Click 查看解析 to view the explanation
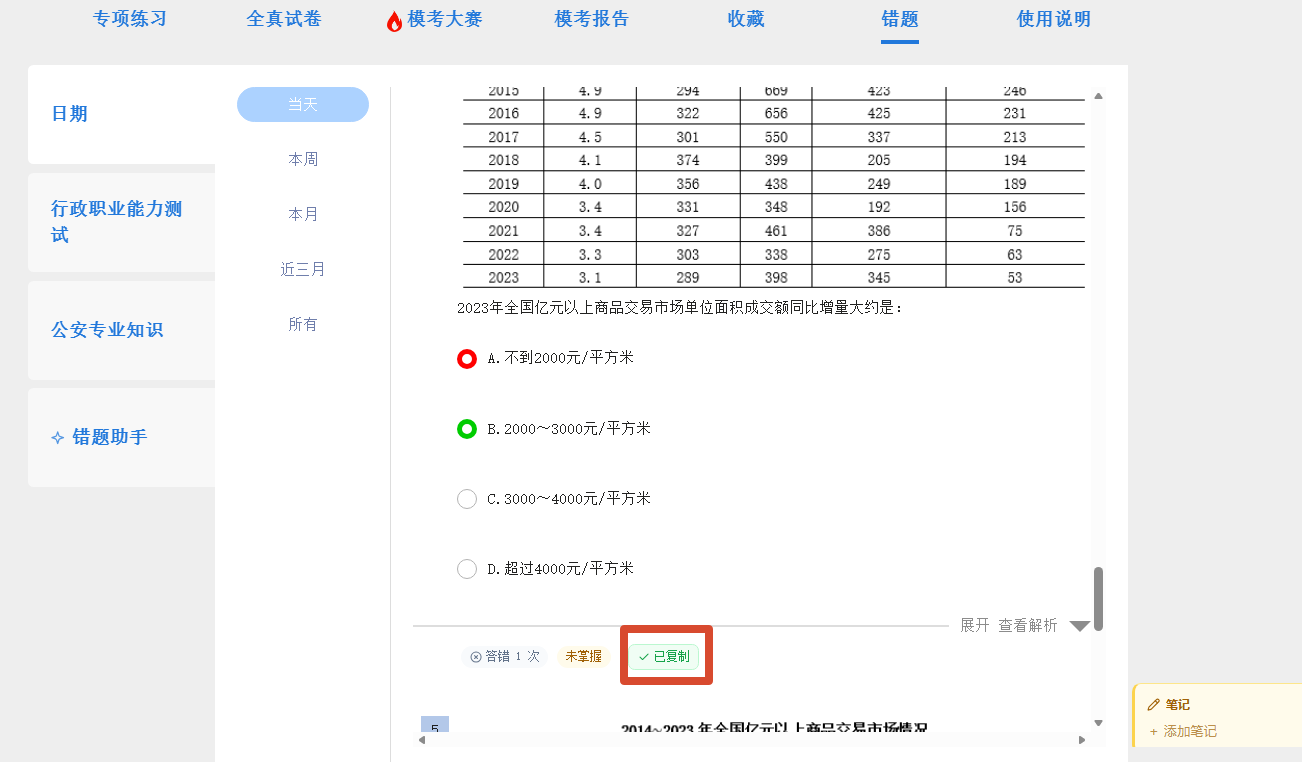The width and height of the screenshot is (1302, 762). click(1028, 625)
